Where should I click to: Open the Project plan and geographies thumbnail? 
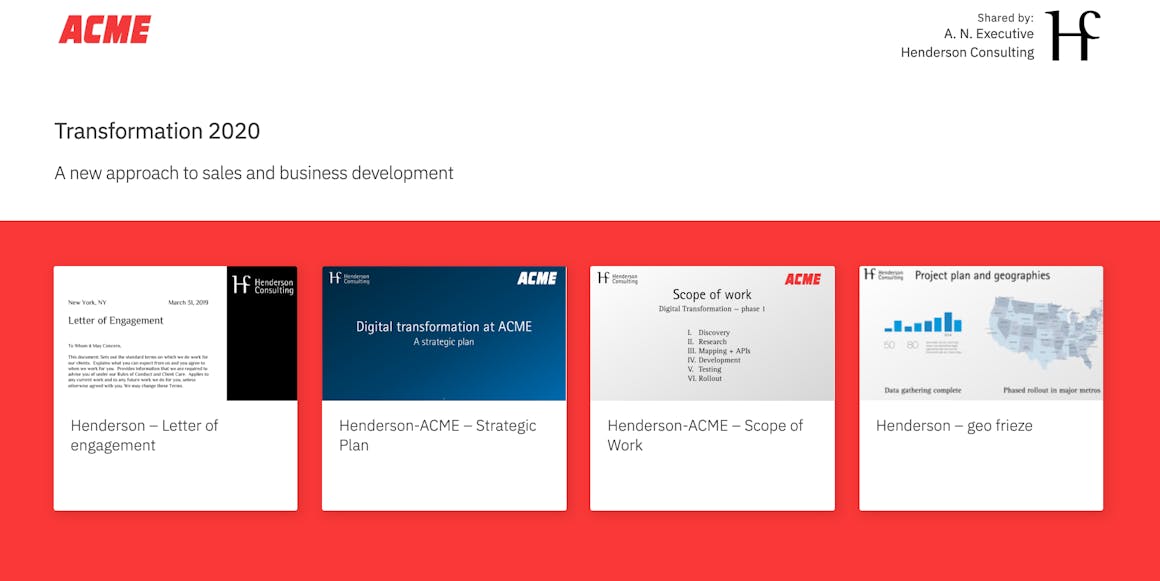click(981, 333)
